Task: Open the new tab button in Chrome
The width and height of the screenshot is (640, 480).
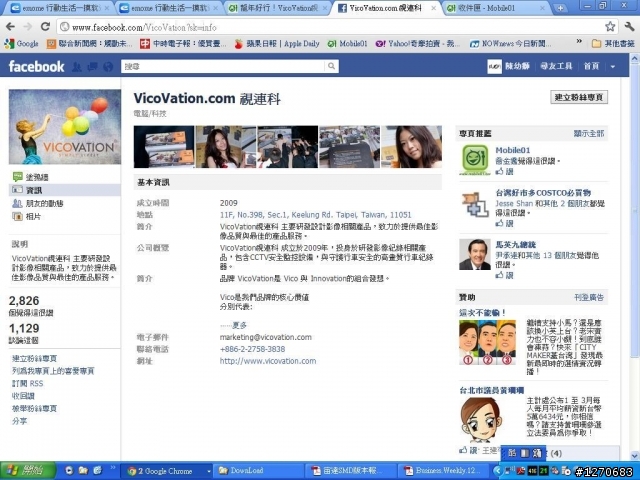Action: [560, 8]
